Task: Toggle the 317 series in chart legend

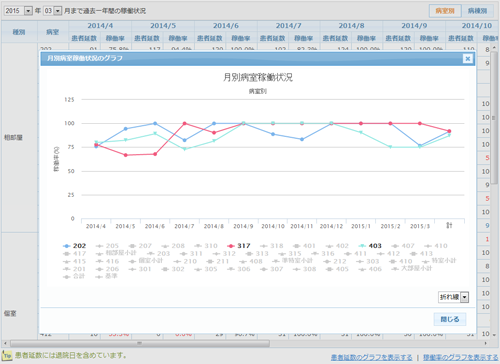Action: tap(239, 246)
